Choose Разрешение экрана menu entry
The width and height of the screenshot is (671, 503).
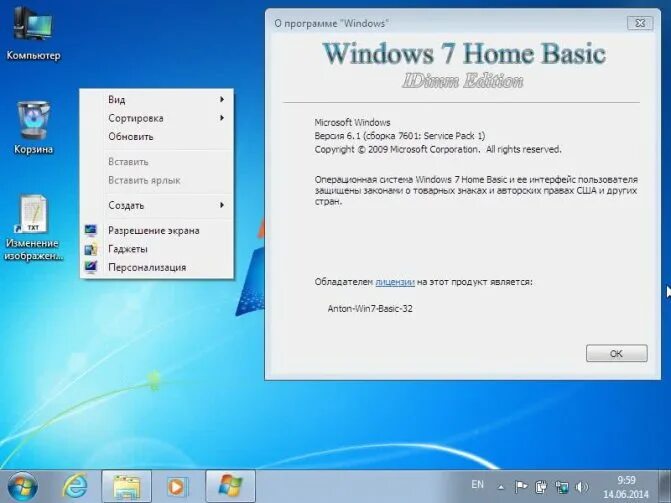[x=157, y=231]
